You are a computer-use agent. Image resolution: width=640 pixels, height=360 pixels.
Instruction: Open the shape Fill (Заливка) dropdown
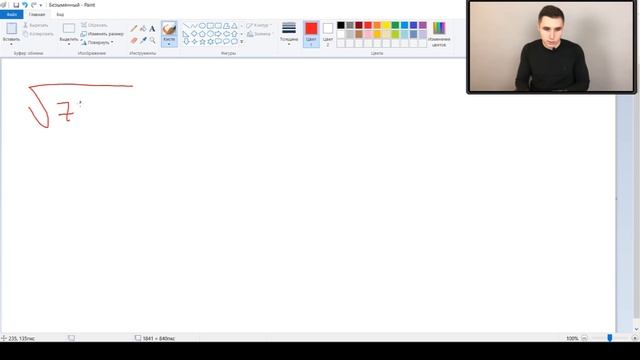(260, 34)
